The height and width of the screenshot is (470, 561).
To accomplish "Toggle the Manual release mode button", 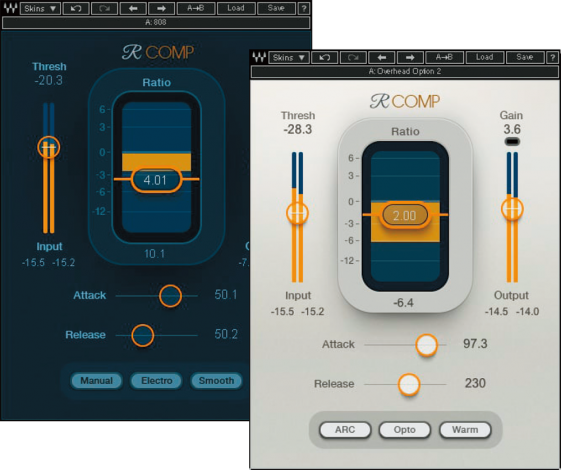I will (x=97, y=381).
